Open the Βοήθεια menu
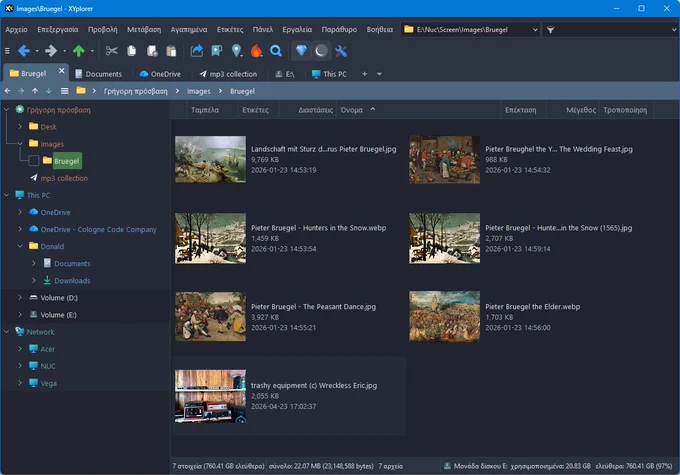Screen dimensions: 680x475 pos(379,29)
